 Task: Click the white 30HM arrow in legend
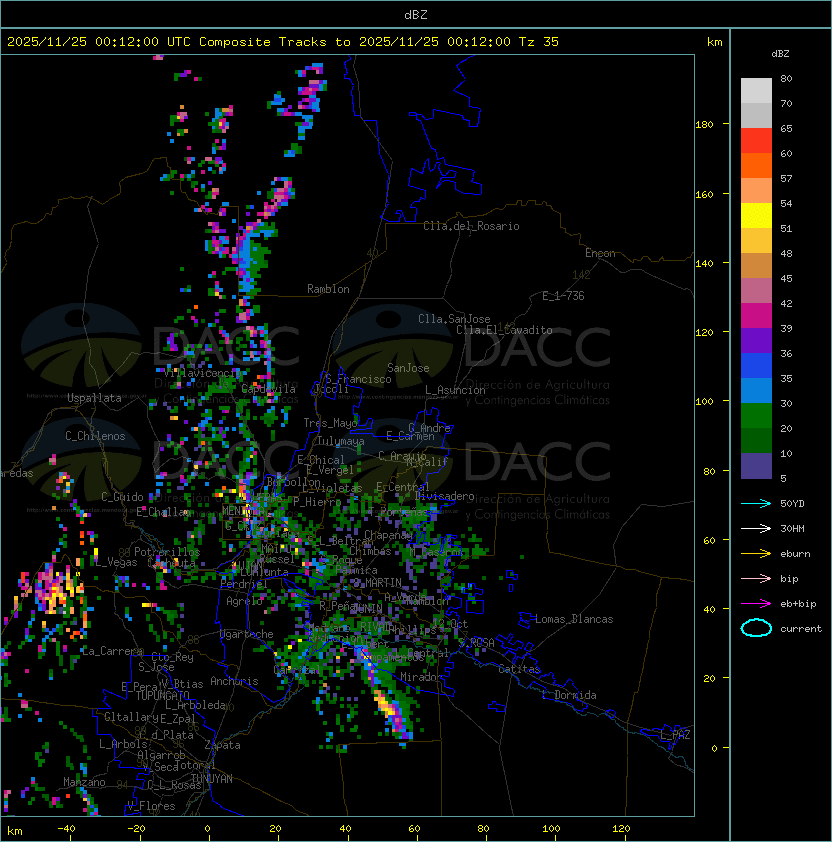[x=756, y=528]
